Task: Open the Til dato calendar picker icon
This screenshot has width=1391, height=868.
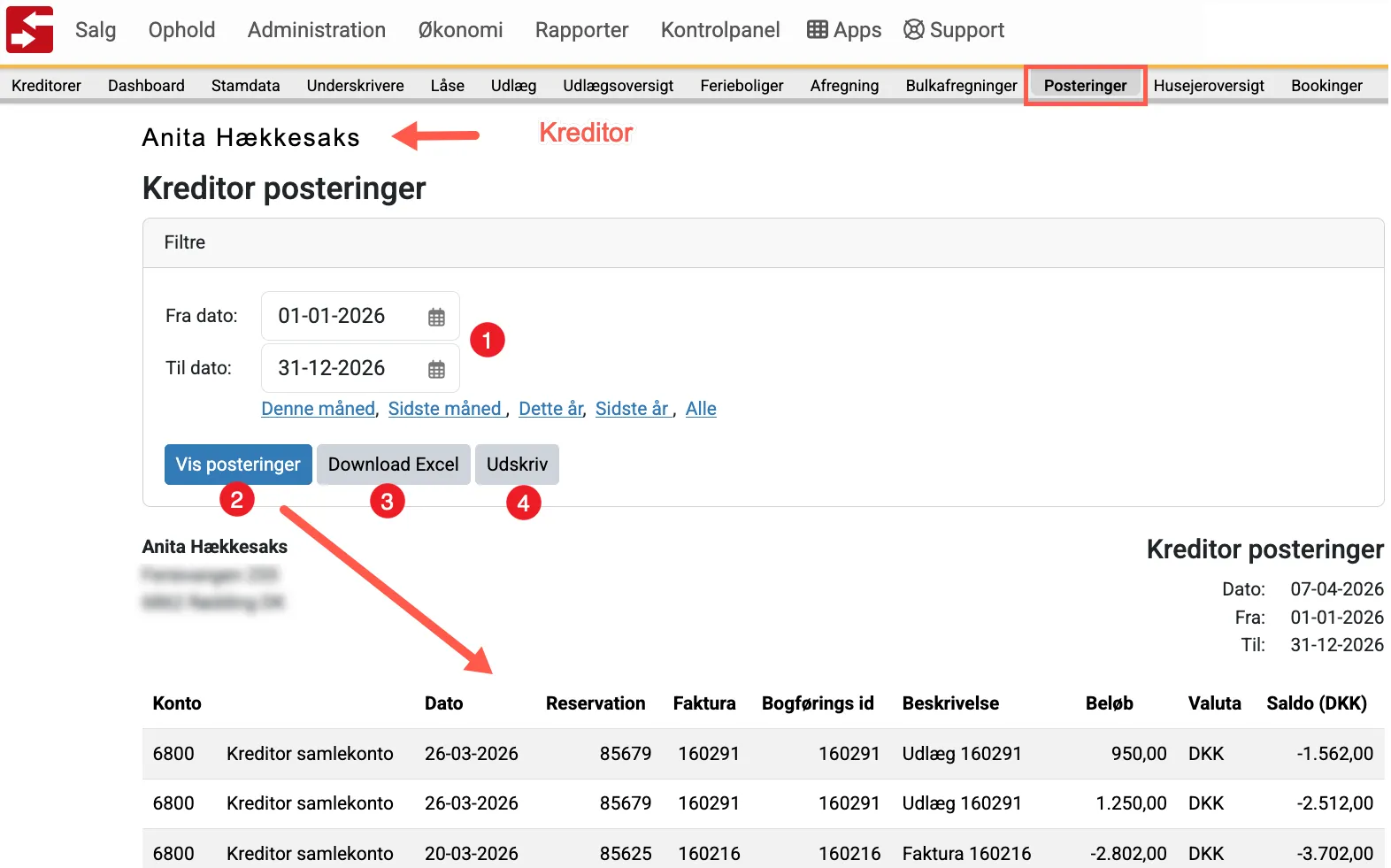Action: tap(436, 369)
